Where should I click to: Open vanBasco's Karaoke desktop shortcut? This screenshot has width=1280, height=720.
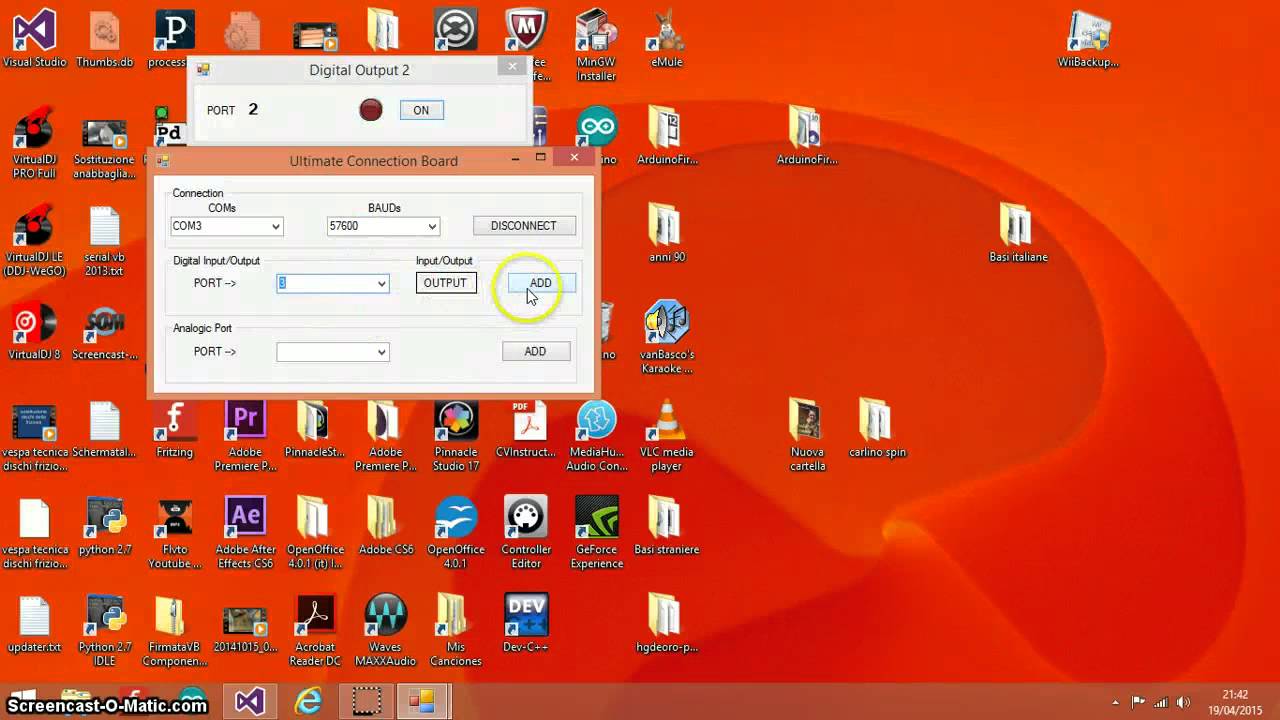(x=666, y=338)
